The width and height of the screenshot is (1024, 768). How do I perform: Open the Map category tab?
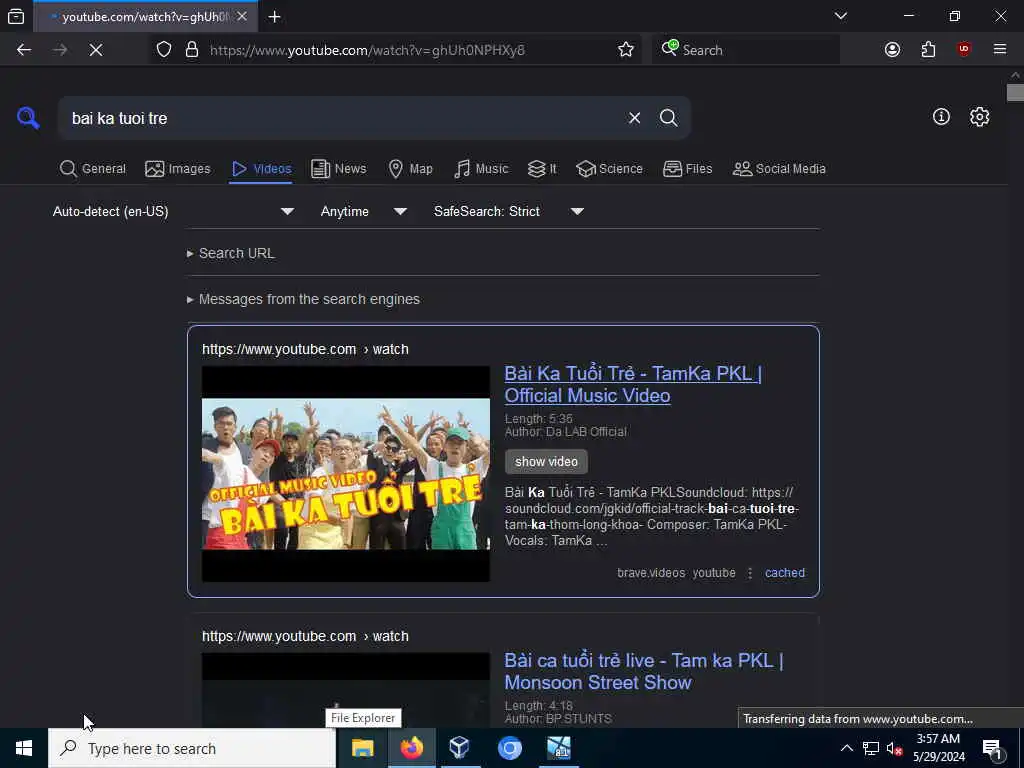(411, 168)
